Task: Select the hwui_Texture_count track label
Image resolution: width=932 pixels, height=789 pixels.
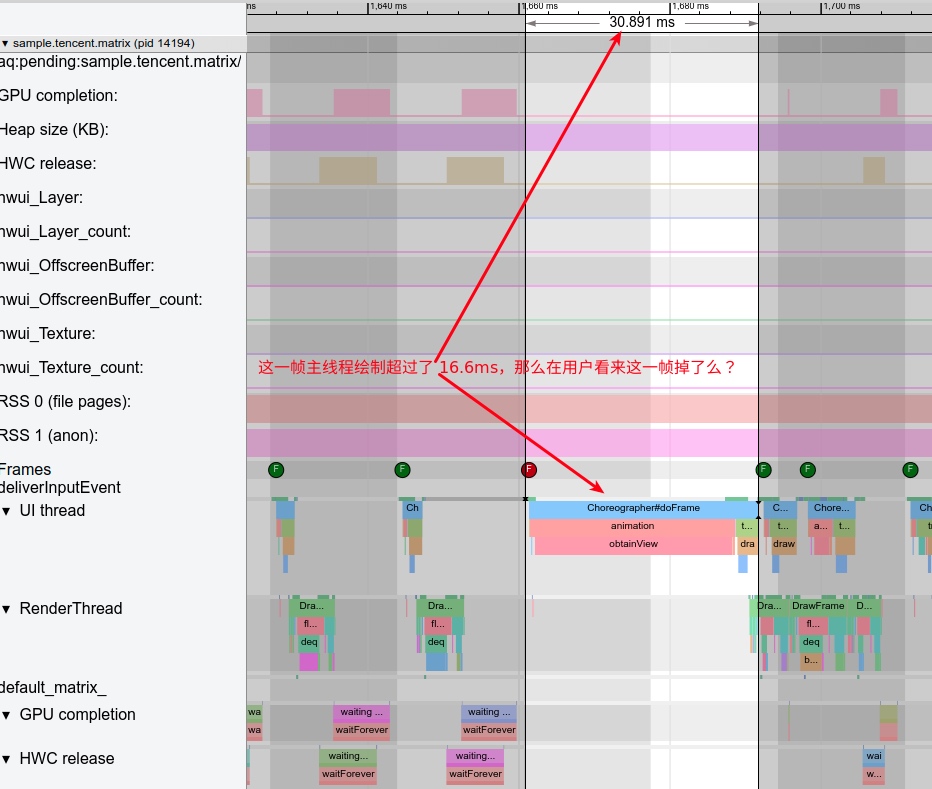Action: [71, 368]
